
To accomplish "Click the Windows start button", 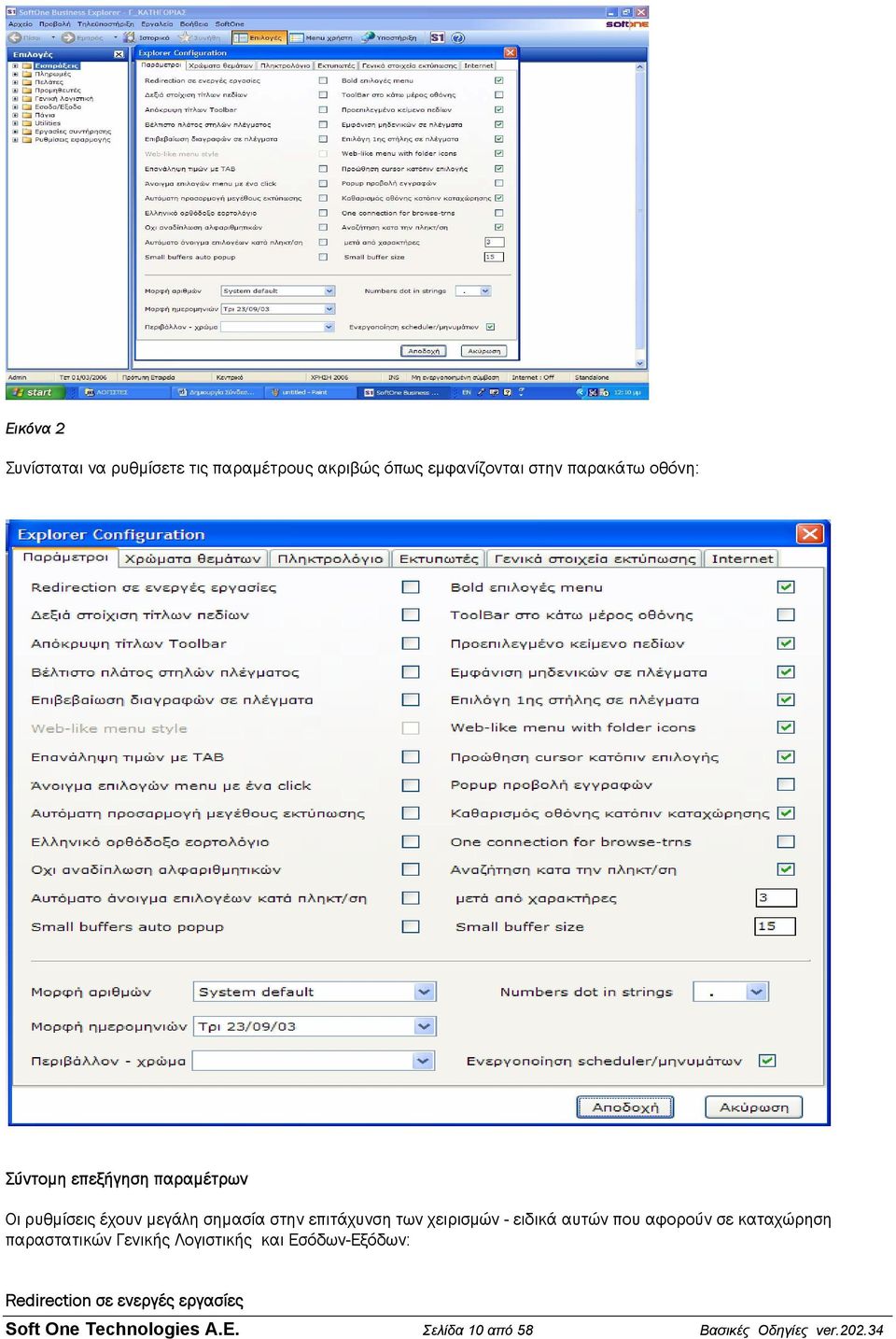I will point(35,392).
